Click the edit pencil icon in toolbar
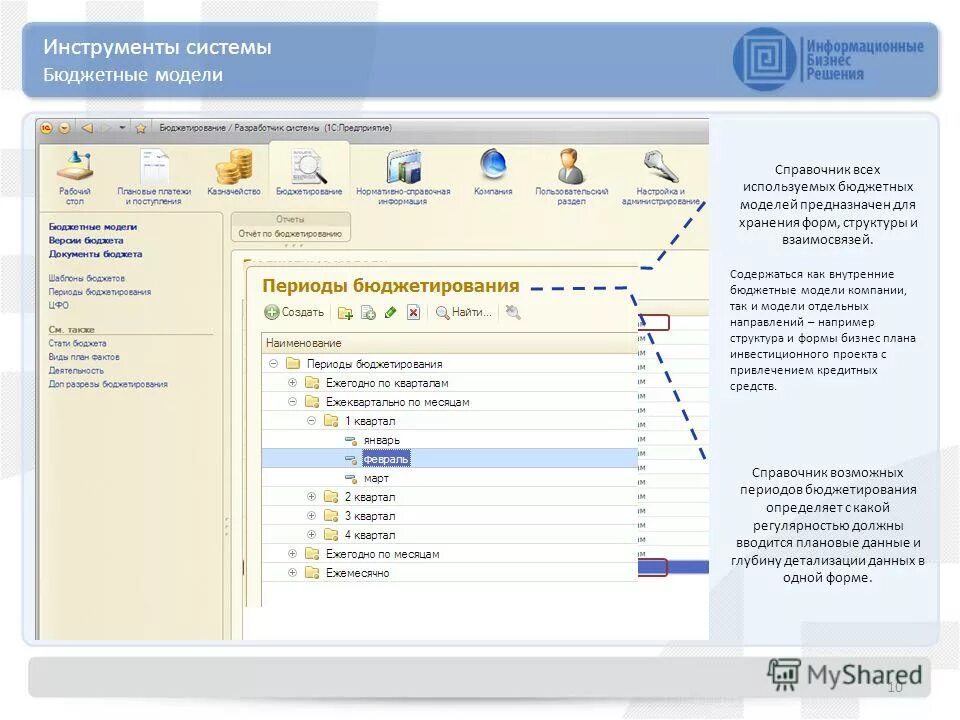 tap(389, 312)
